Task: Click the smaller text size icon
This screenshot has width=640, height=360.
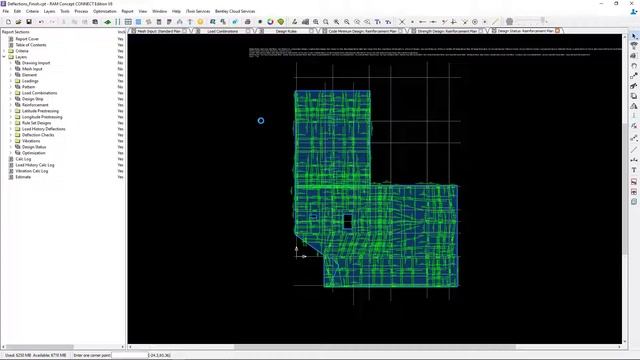Action: tap(388, 22)
